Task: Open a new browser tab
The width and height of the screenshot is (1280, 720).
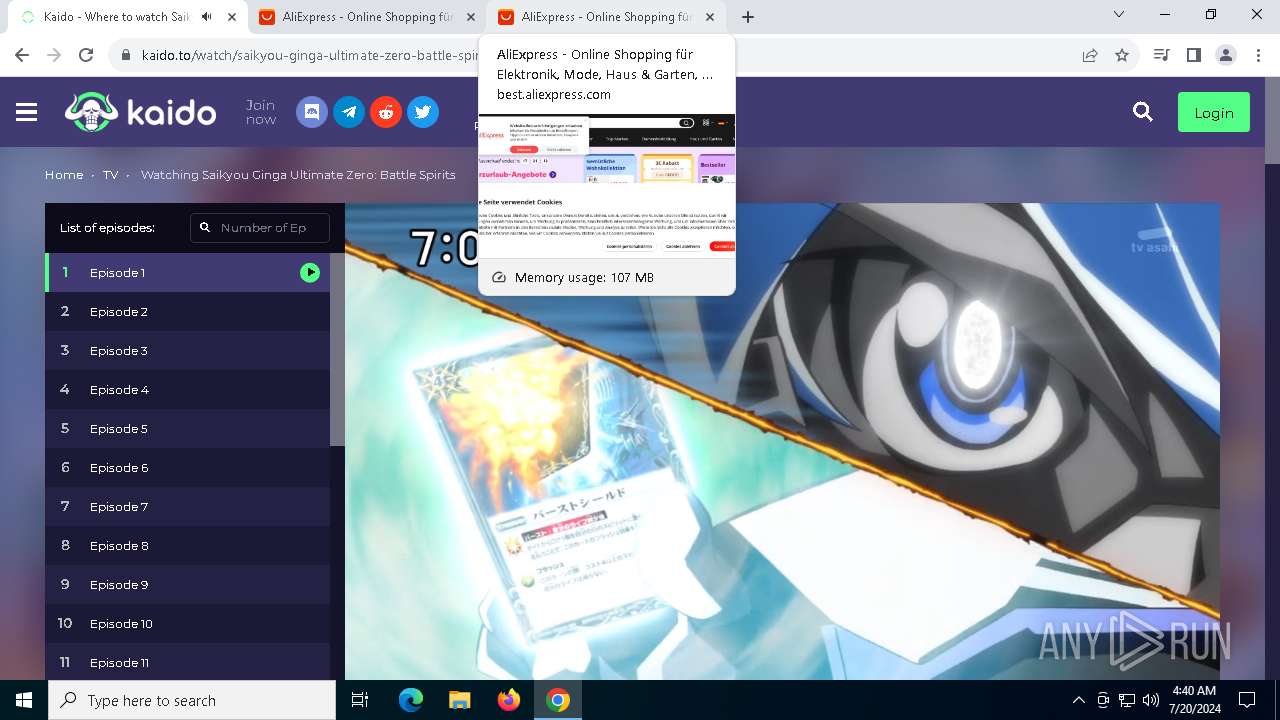Action: point(748,17)
